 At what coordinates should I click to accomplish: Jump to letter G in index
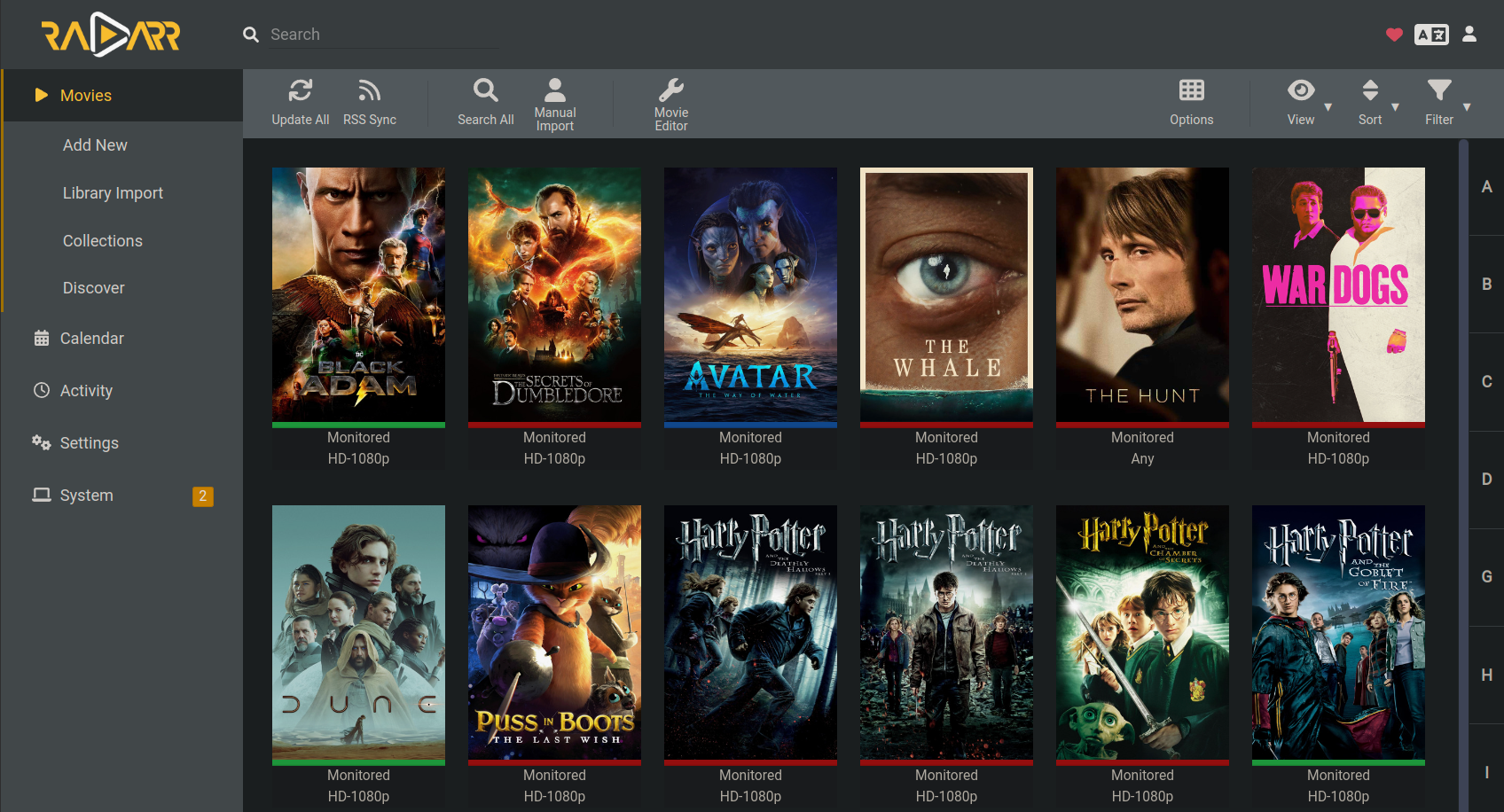click(x=1486, y=577)
